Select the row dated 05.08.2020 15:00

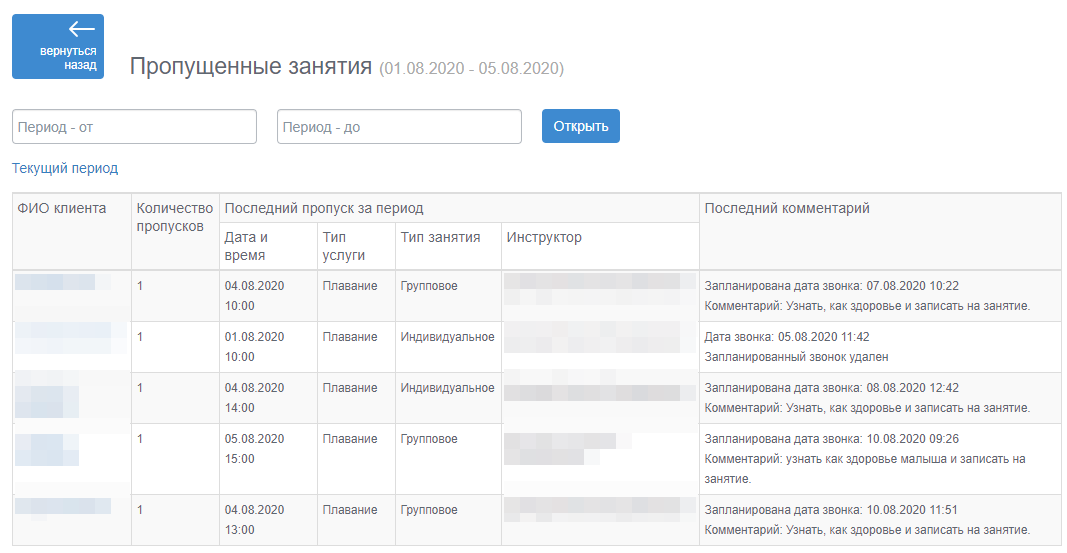[536, 459]
